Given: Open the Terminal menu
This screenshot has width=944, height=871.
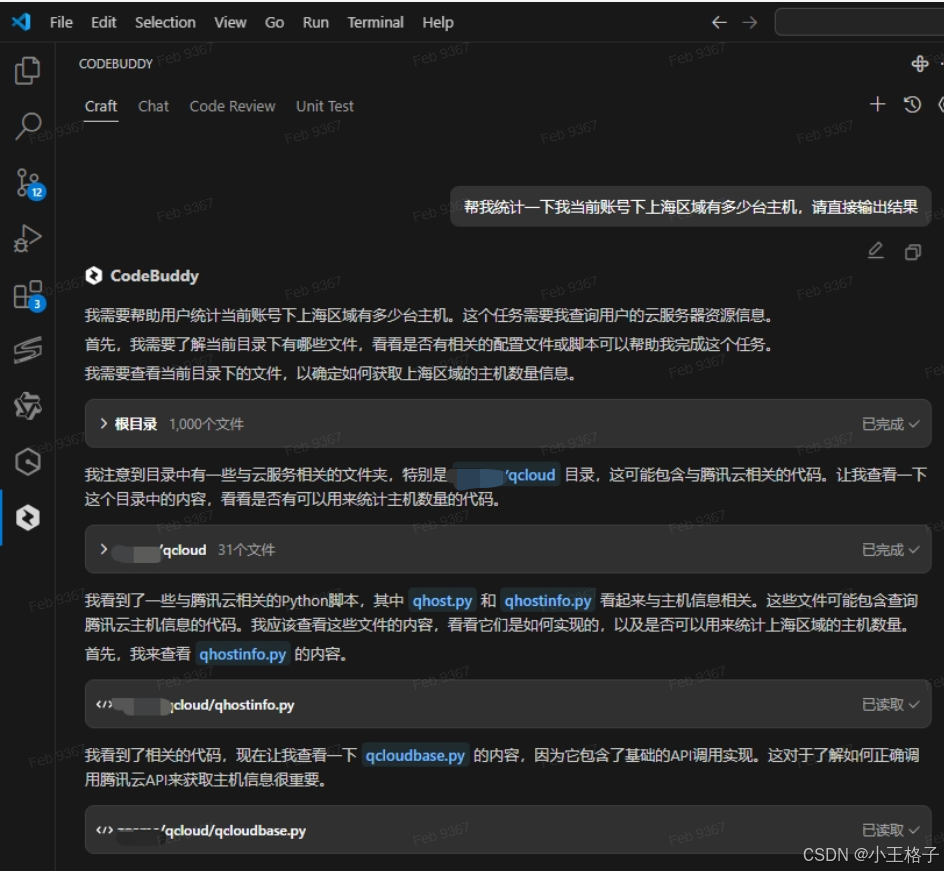Looking at the screenshot, I should (x=375, y=23).
